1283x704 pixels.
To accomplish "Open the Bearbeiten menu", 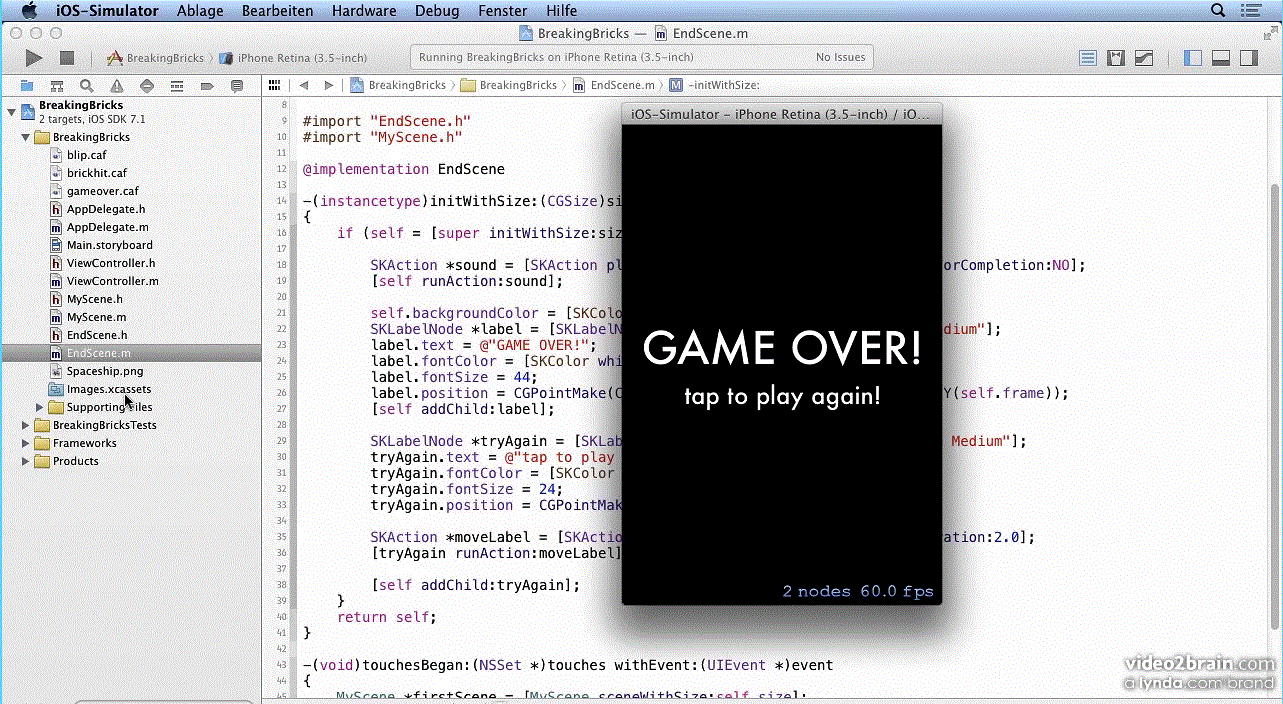I will pyautogui.click(x=277, y=11).
